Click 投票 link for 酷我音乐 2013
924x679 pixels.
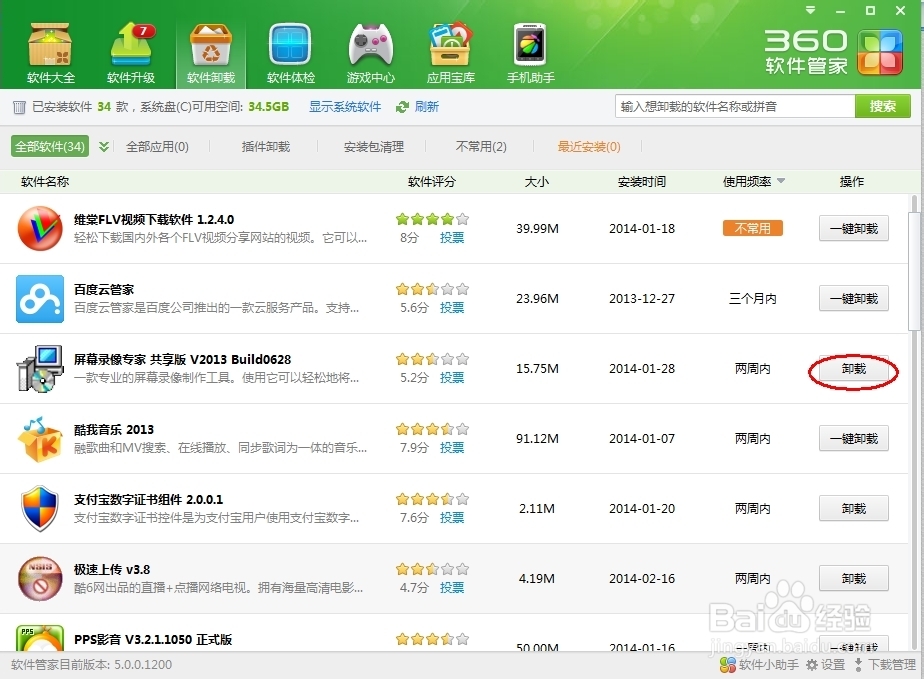pos(452,448)
